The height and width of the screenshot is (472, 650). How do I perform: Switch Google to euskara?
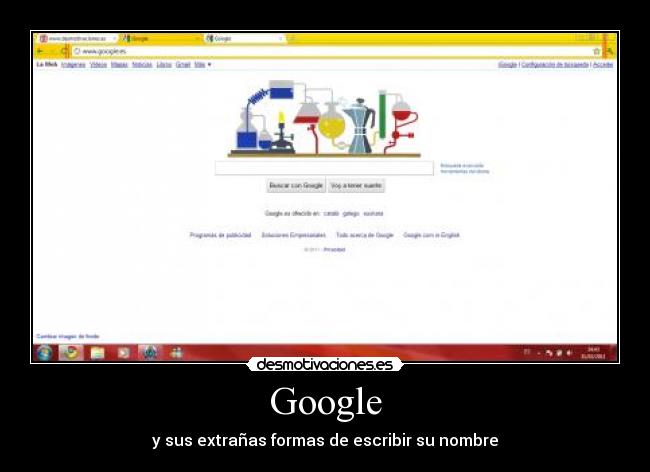pyautogui.click(x=373, y=213)
